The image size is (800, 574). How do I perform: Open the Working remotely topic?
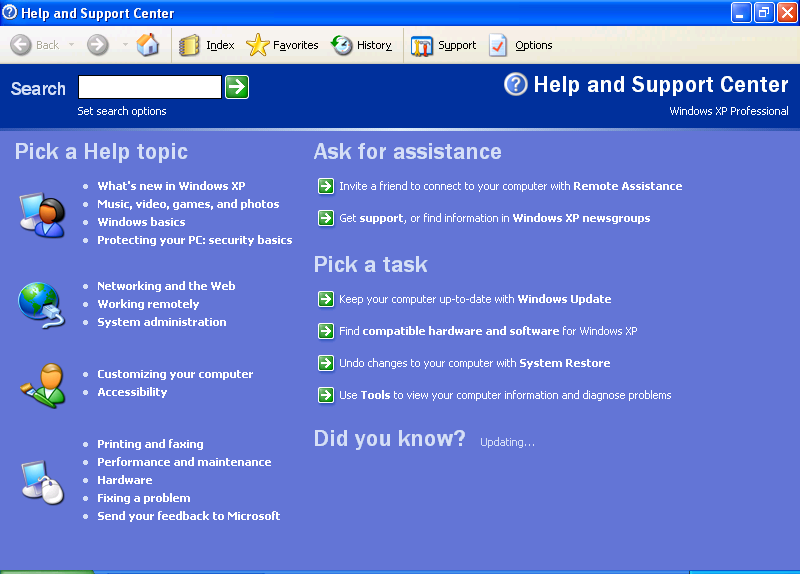coord(148,304)
